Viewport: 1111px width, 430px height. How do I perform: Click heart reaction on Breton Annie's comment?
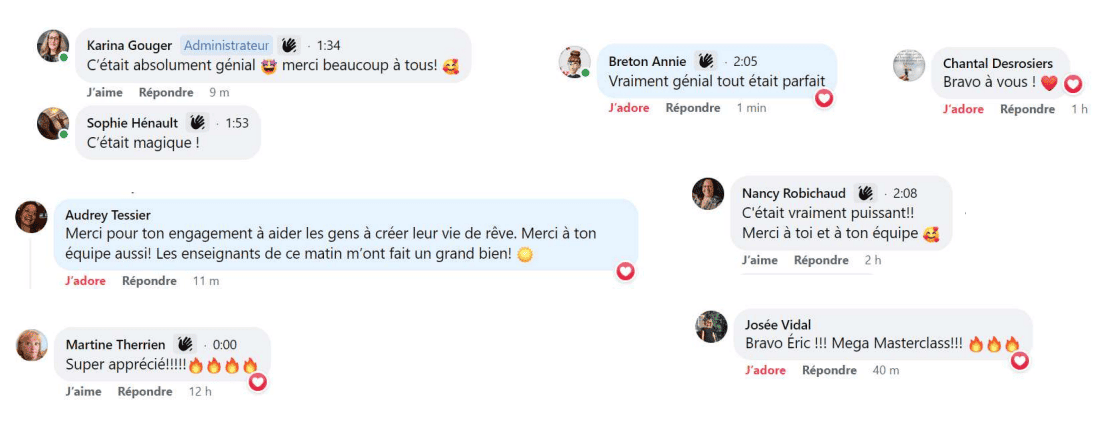click(x=825, y=98)
